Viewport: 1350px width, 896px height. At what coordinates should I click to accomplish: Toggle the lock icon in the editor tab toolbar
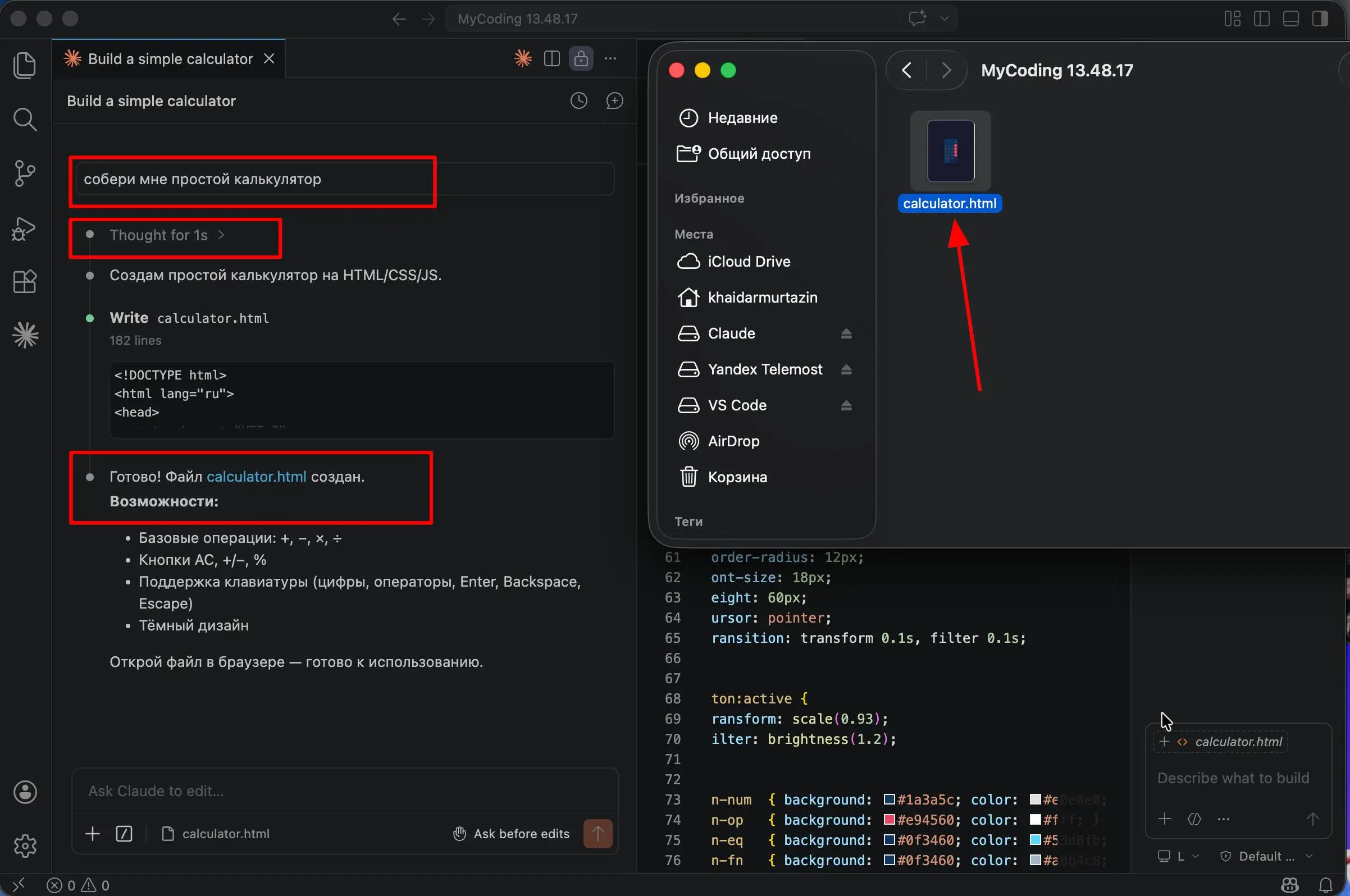click(x=581, y=58)
